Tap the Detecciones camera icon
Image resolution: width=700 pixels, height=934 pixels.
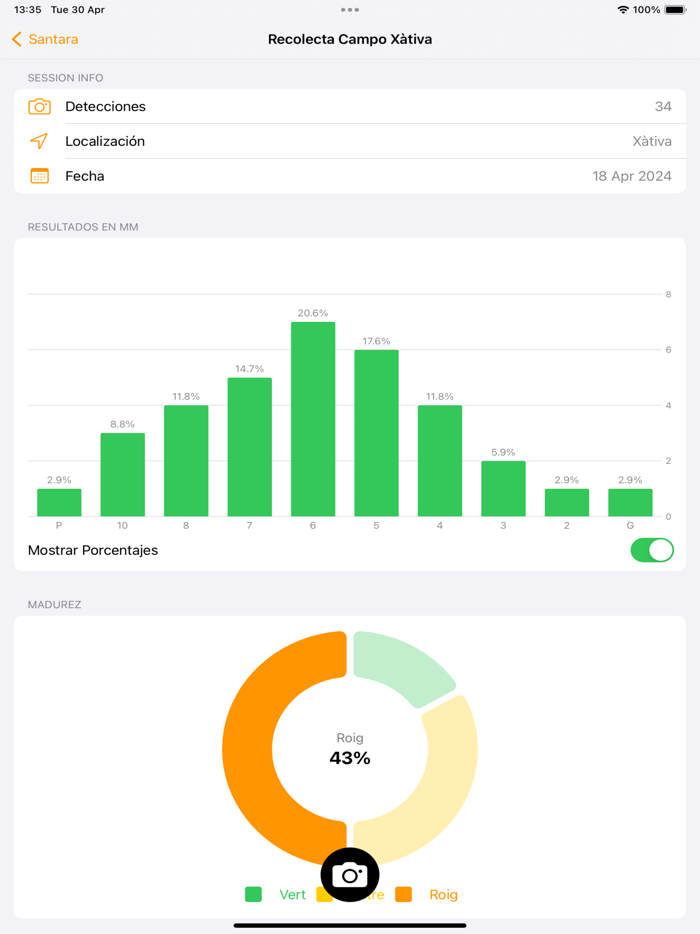point(39,107)
